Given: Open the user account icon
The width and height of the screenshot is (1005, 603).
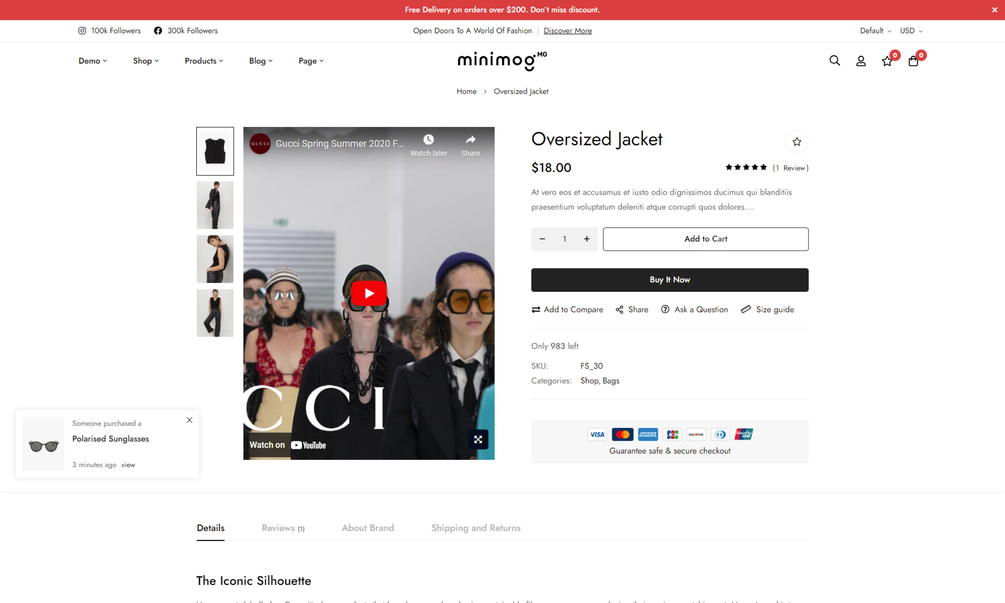Looking at the screenshot, I should click(x=861, y=61).
